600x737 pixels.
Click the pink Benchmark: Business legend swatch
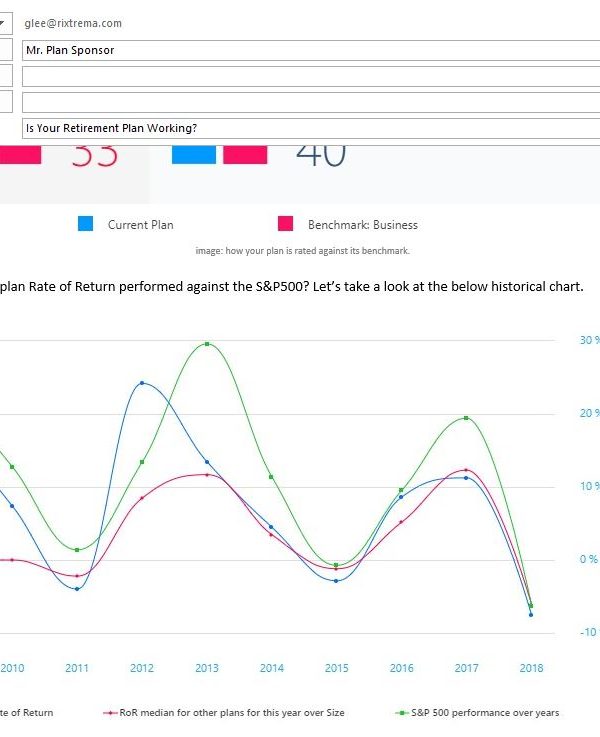click(x=285, y=224)
